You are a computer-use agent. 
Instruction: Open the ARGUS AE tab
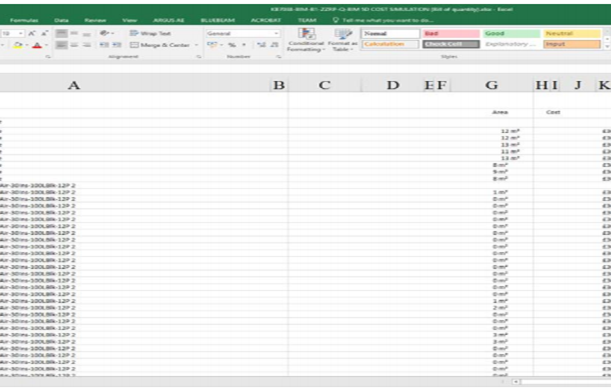(168, 20)
